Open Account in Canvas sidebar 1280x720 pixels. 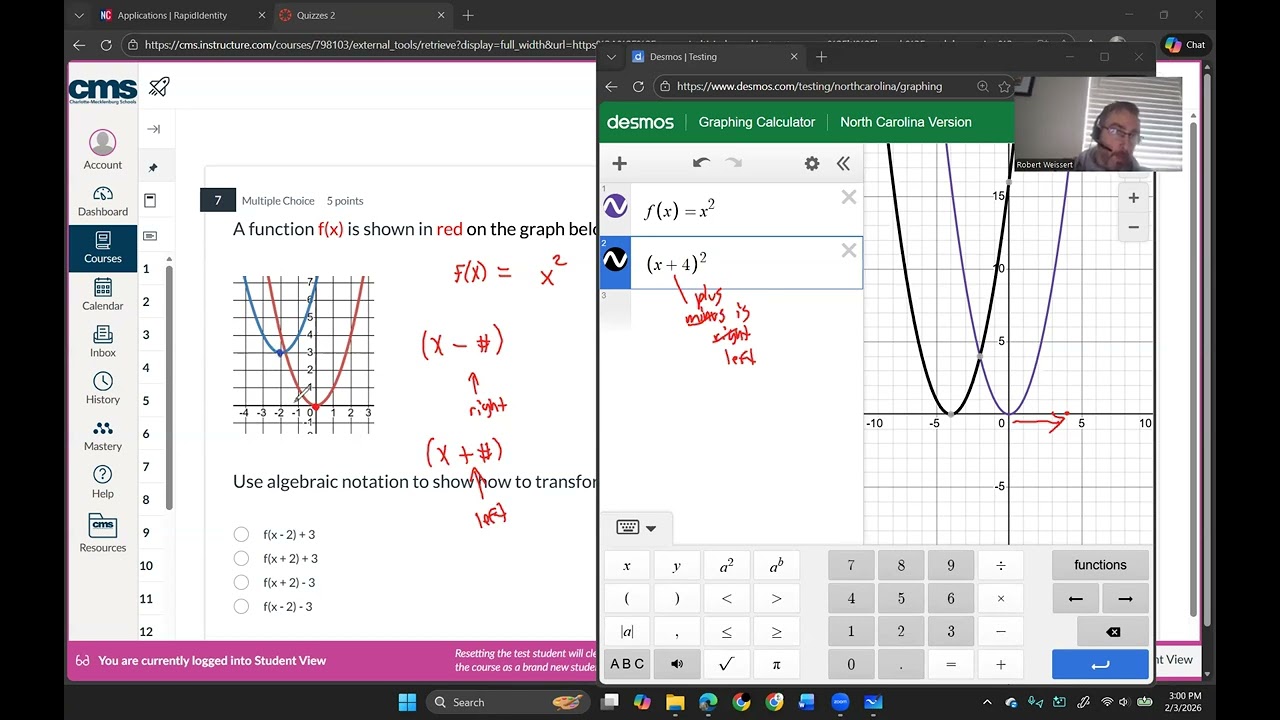[103, 151]
